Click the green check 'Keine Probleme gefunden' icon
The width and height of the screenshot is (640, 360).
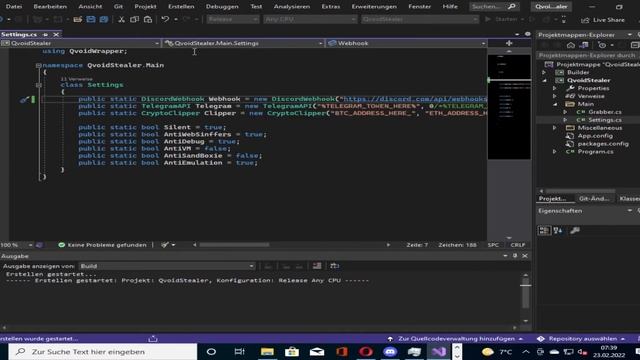pyautogui.click(x=62, y=245)
